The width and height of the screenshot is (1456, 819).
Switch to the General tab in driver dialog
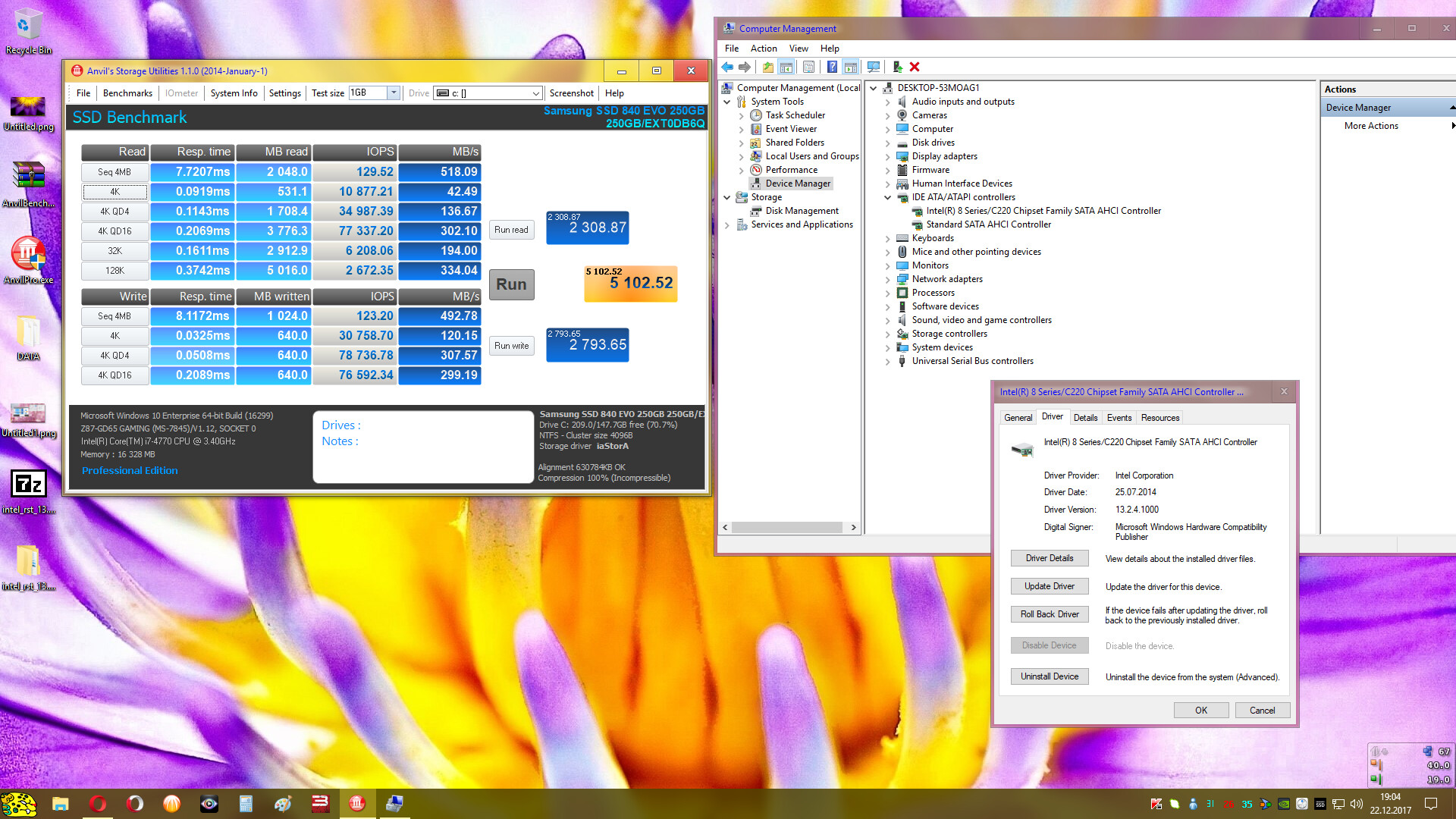(1018, 418)
